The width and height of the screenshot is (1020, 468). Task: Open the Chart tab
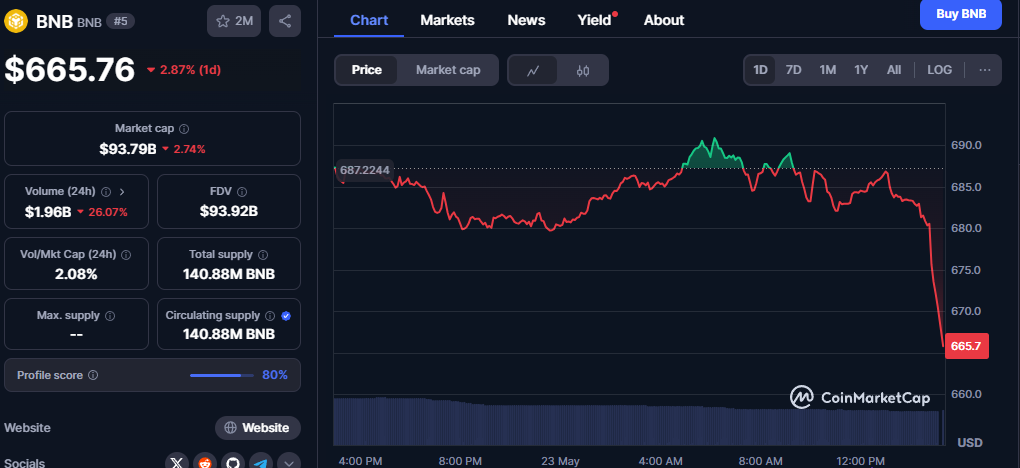click(369, 20)
